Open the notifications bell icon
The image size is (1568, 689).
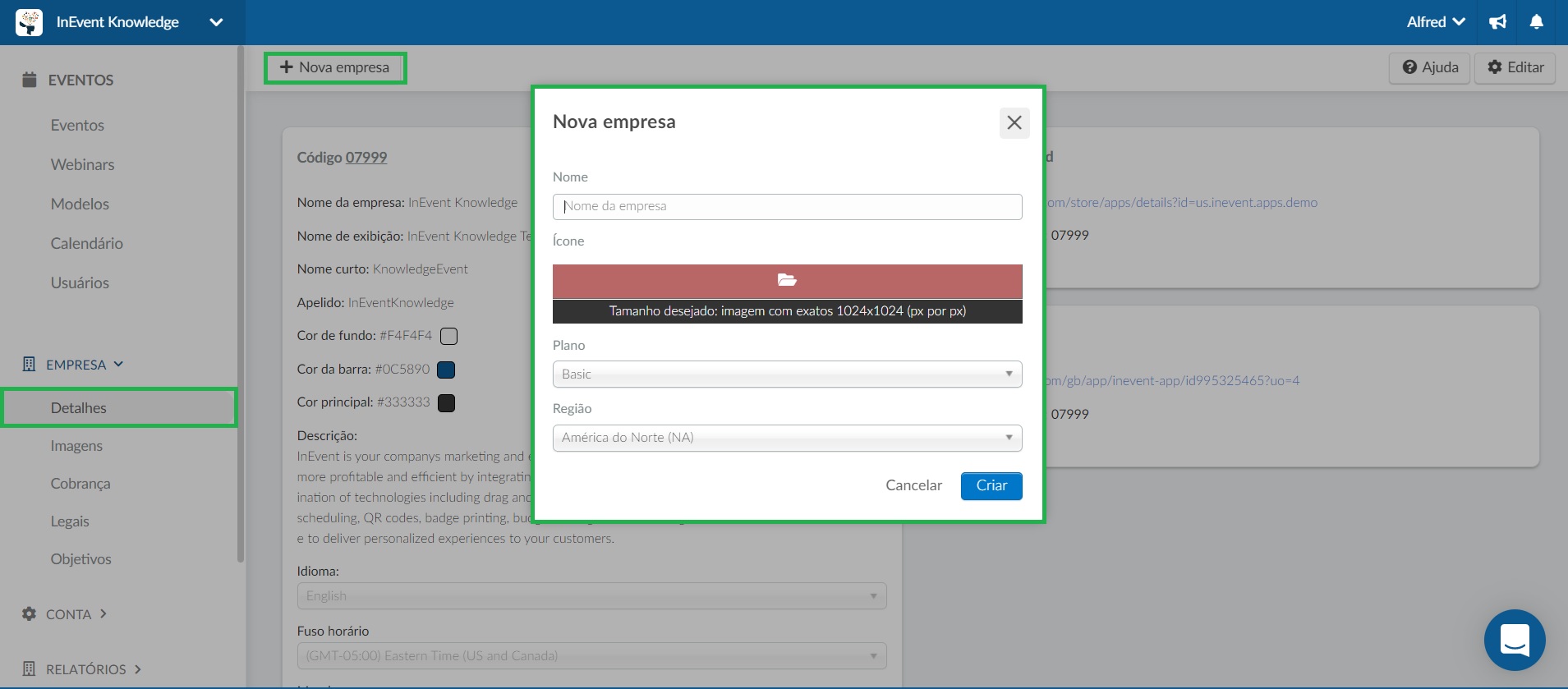pyautogui.click(x=1537, y=22)
